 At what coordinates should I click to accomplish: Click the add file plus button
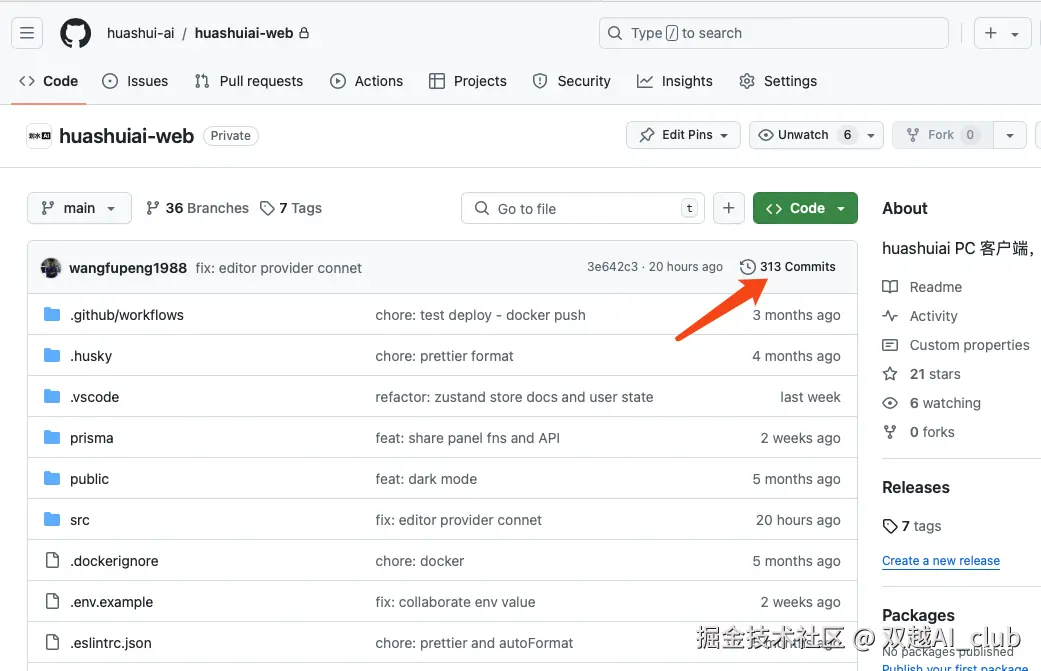pos(729,208)
